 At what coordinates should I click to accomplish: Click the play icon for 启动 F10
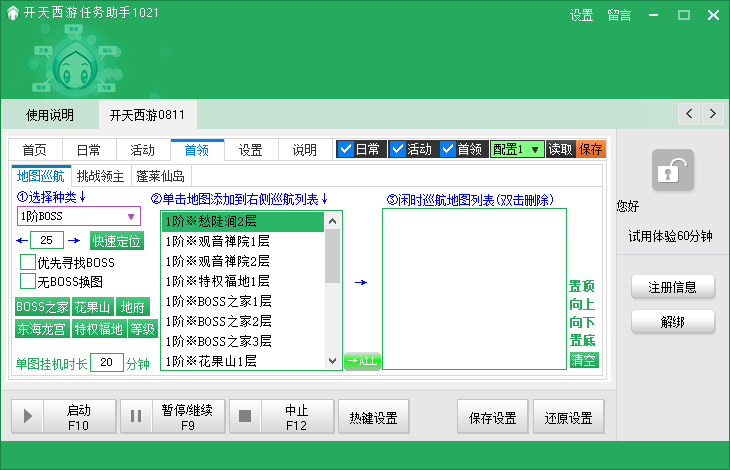point(28,416)
